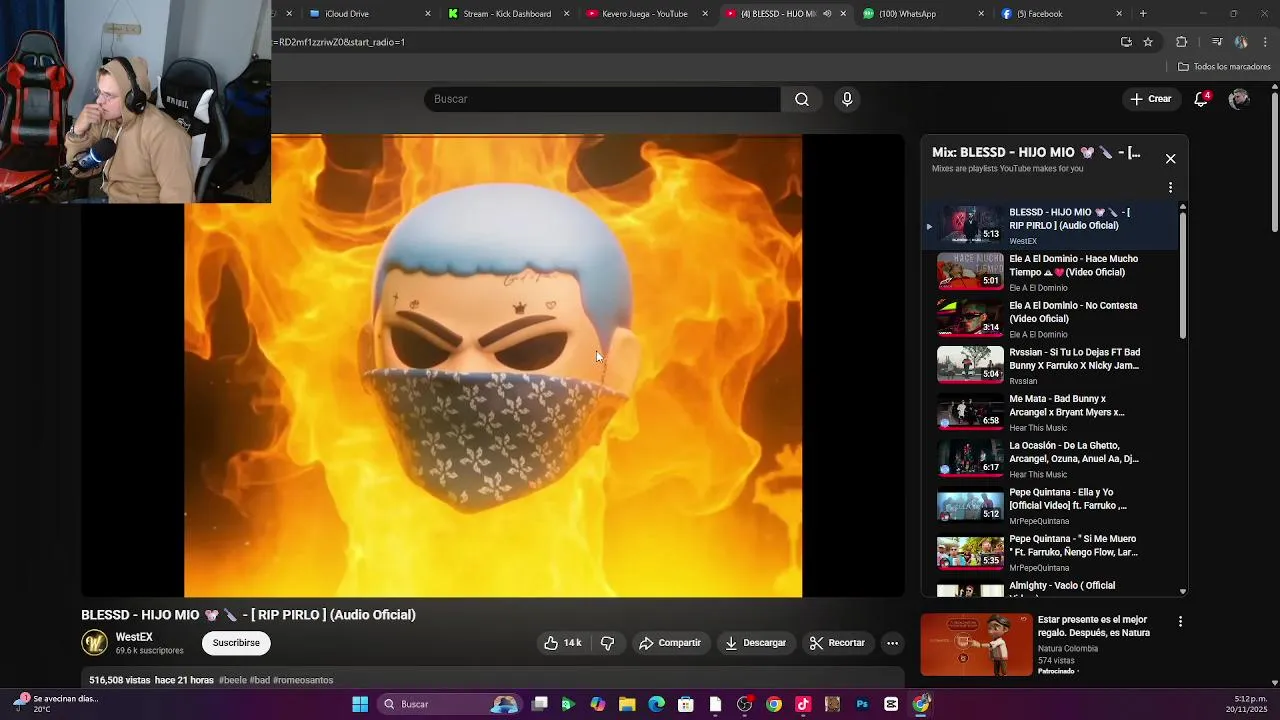Click the Descargar download button
The height and width of the screenshot is (720, 1280).
tap(756, 643)
